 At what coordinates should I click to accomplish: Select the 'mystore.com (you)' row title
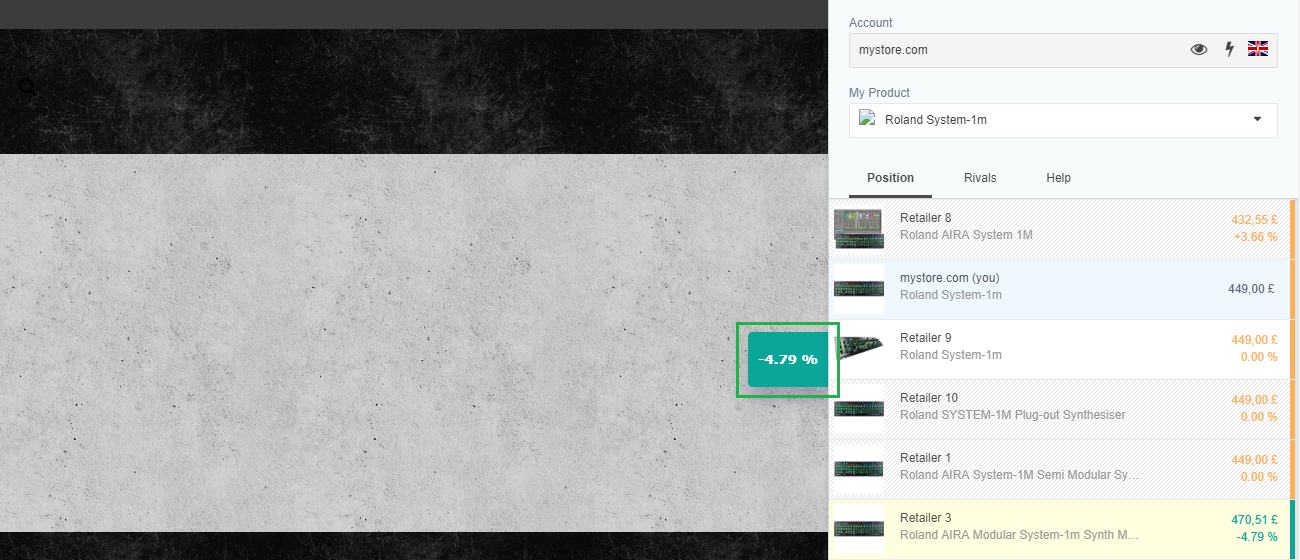click(x=950, y=278)
